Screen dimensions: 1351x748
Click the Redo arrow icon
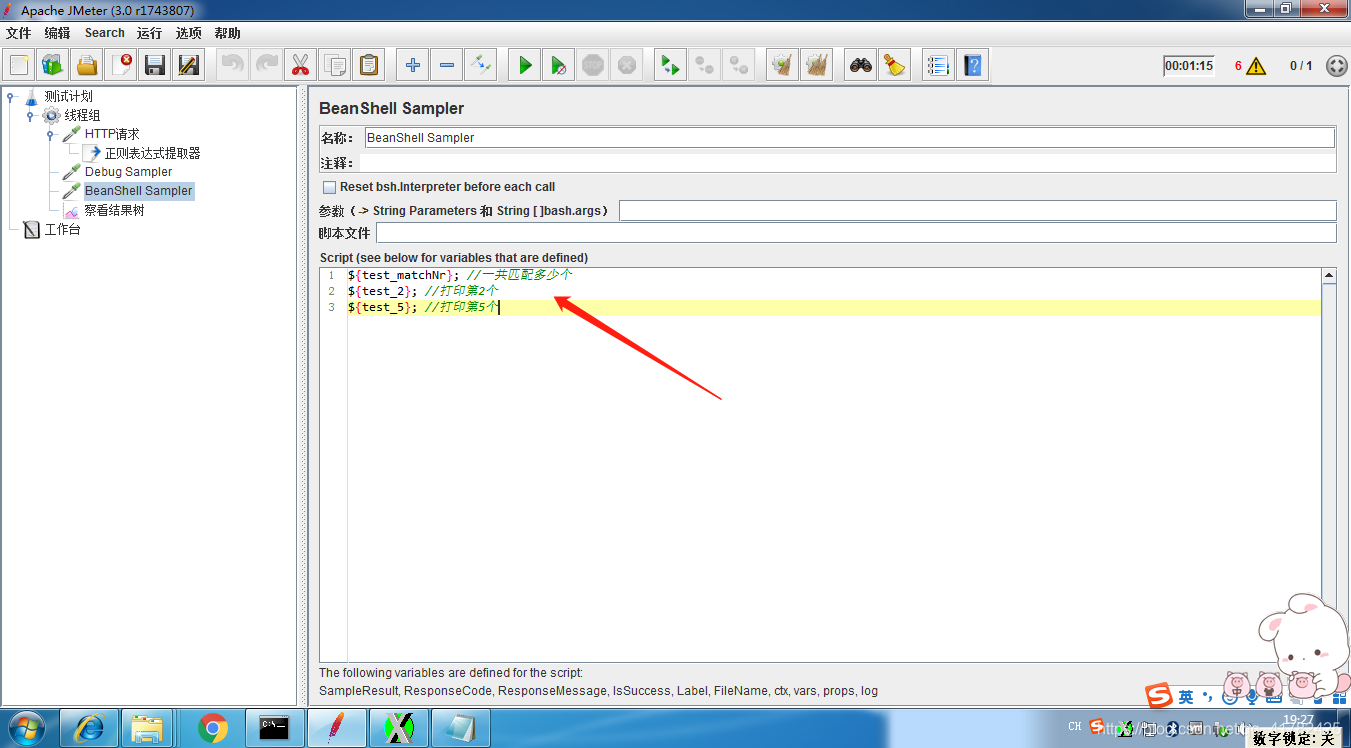click(x=267, y=66)
